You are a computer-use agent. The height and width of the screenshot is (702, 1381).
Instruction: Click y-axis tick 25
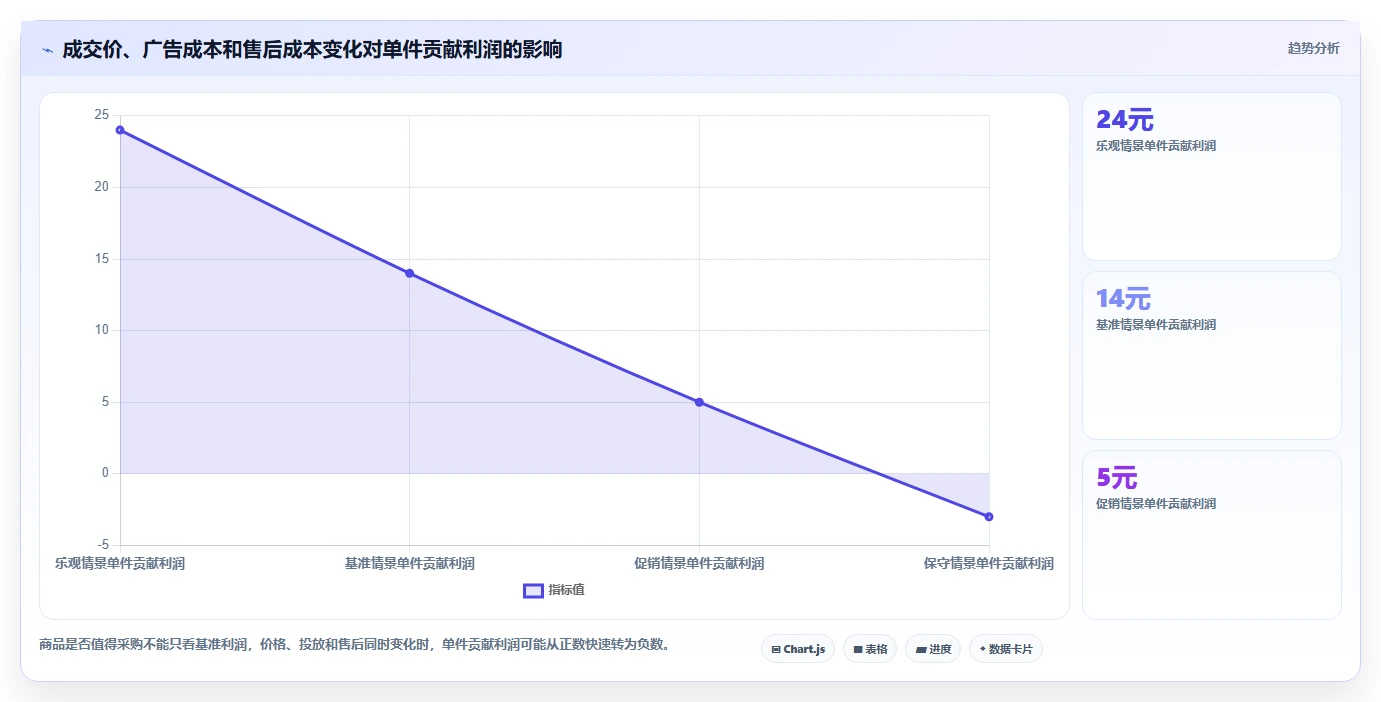(101, 115)
